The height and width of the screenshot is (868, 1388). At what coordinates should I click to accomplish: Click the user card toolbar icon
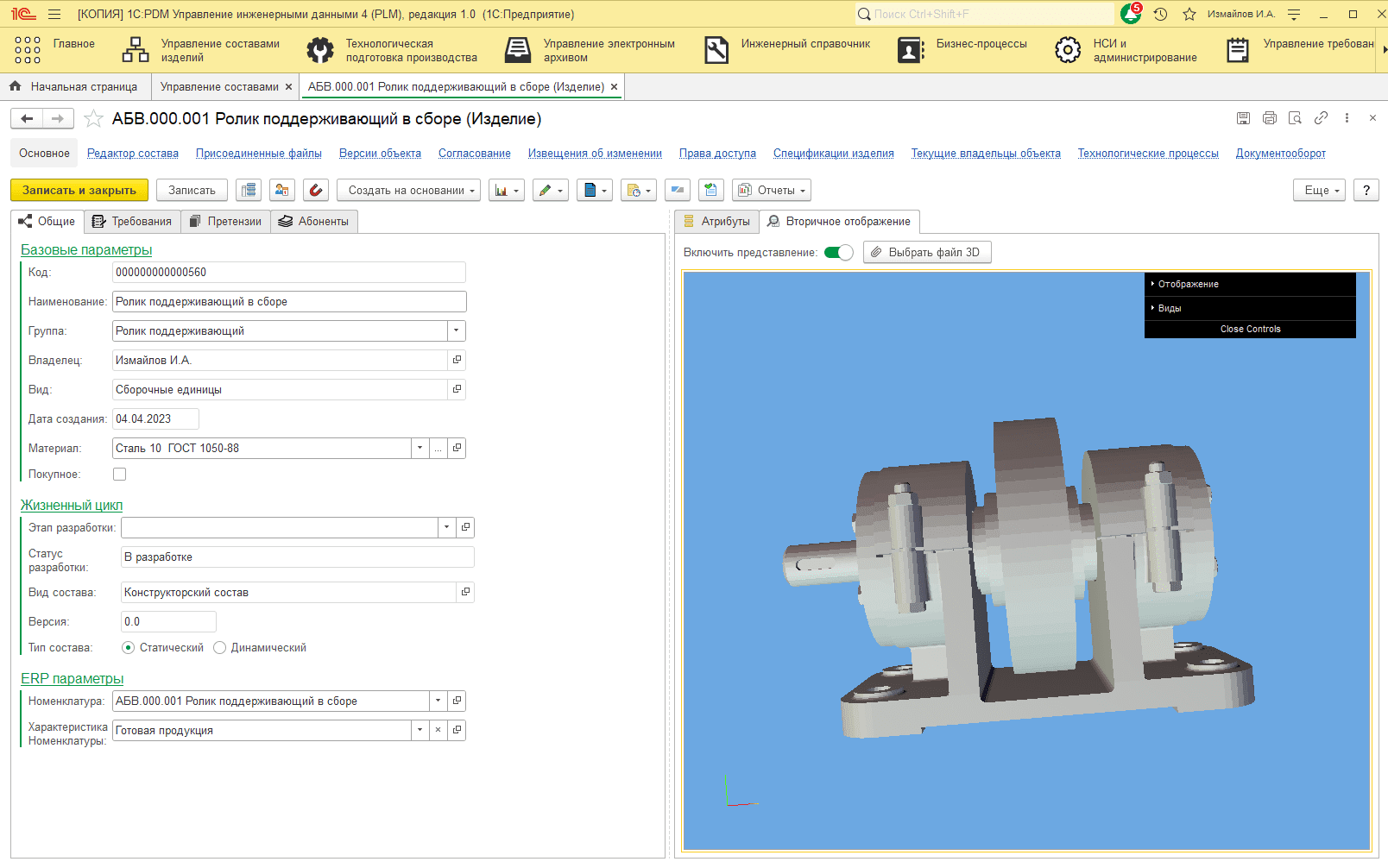pos(282,190)
